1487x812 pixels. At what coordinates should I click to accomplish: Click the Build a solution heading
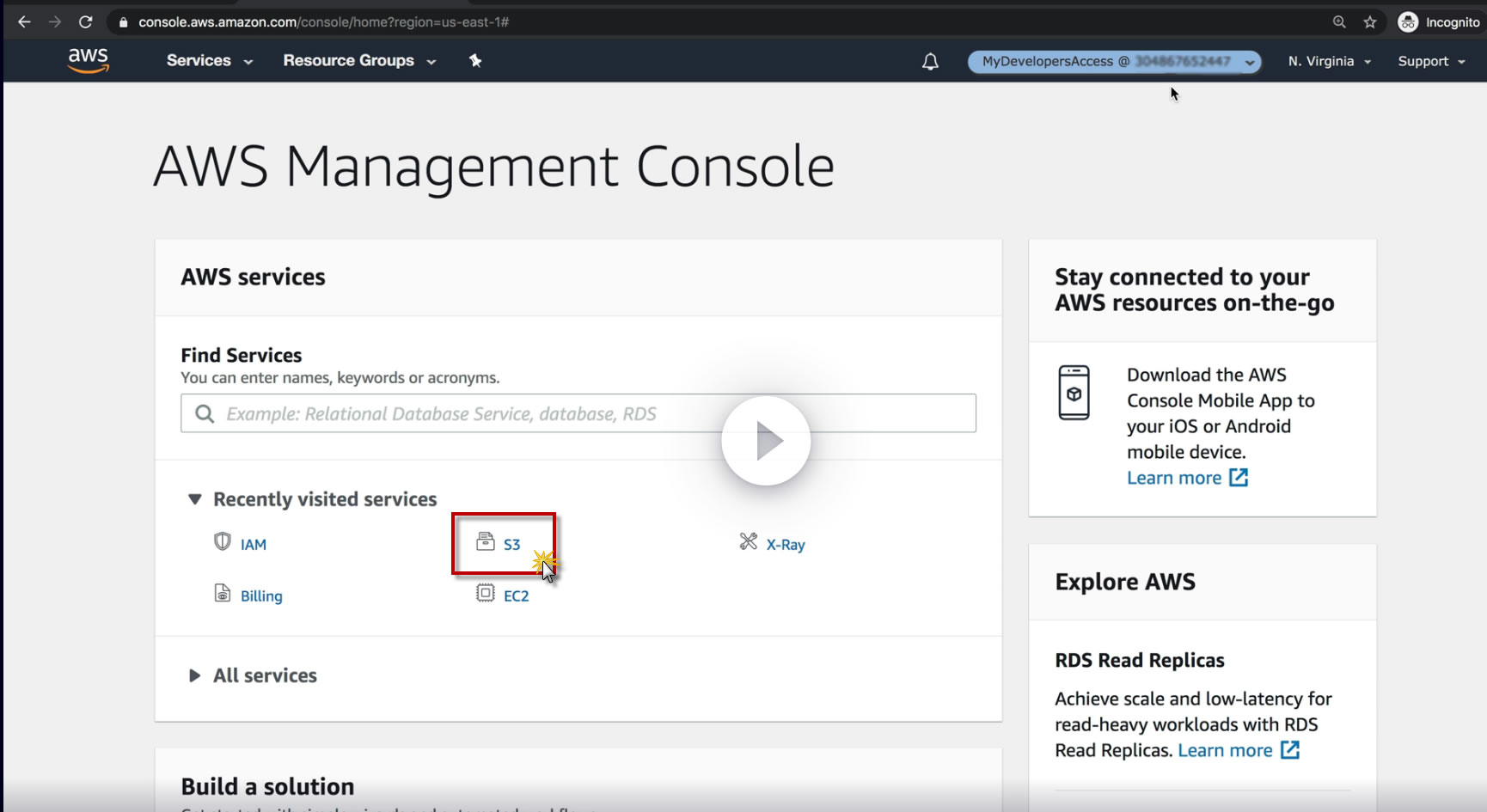coord(267,786)
